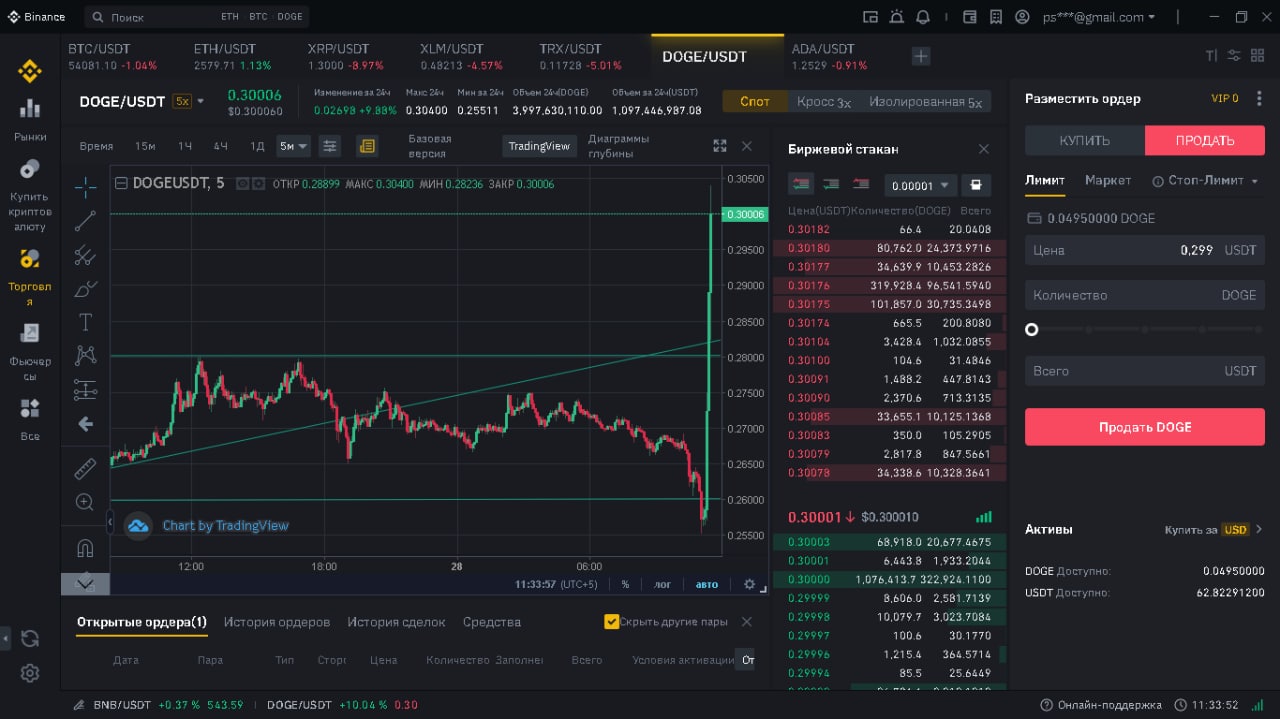The height and width of the screenshot is (719, 1280).
Task: Collapse the DOGEUSDT chart legend
Action: click(122, 183)
